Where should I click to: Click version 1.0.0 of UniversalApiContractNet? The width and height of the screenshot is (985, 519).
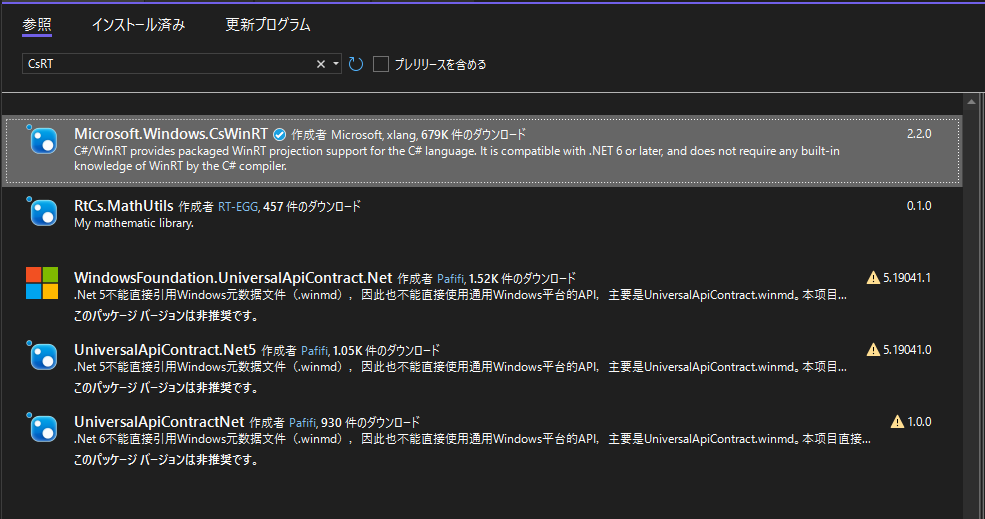920,422
